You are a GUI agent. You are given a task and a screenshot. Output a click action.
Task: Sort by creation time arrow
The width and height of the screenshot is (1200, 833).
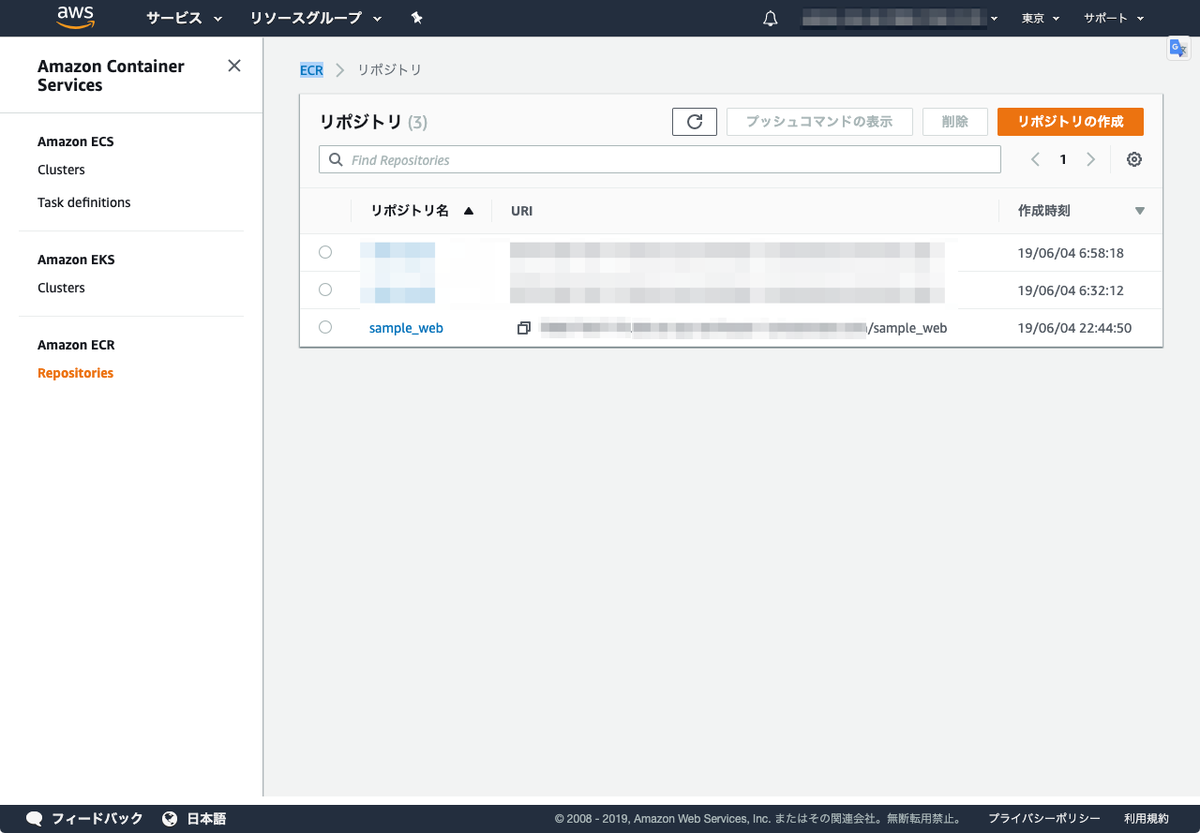tap(1139, 211)
